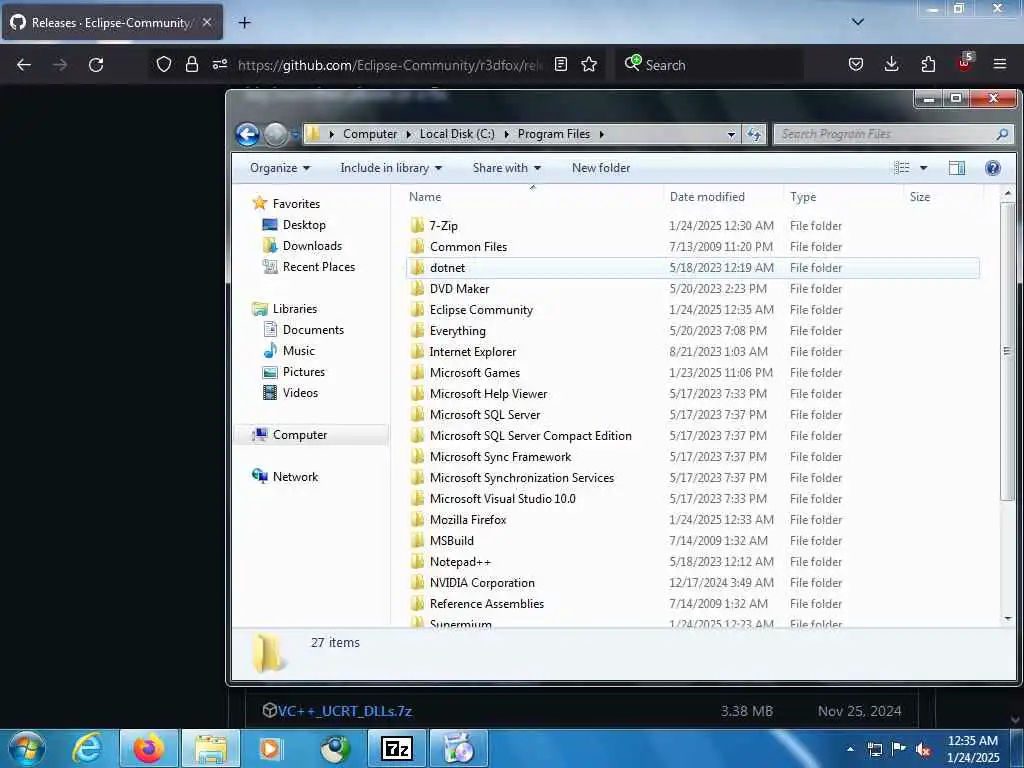
Task: Open 7-Zip taskbar icon
Action: 397,748
